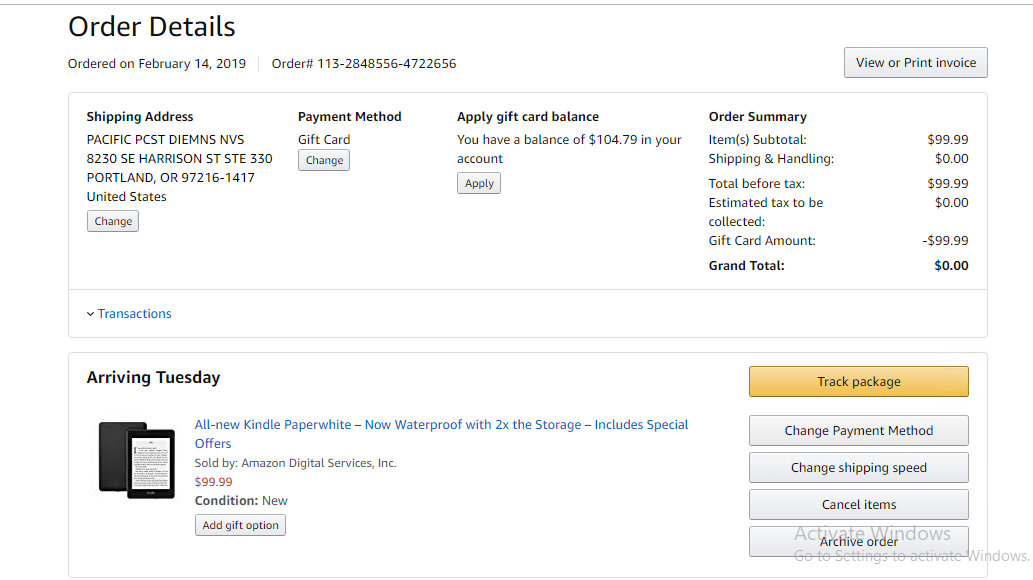Click the order number 113-2848556-4722656
Screen dimensions: 1033x580
[x=386, y=64]
